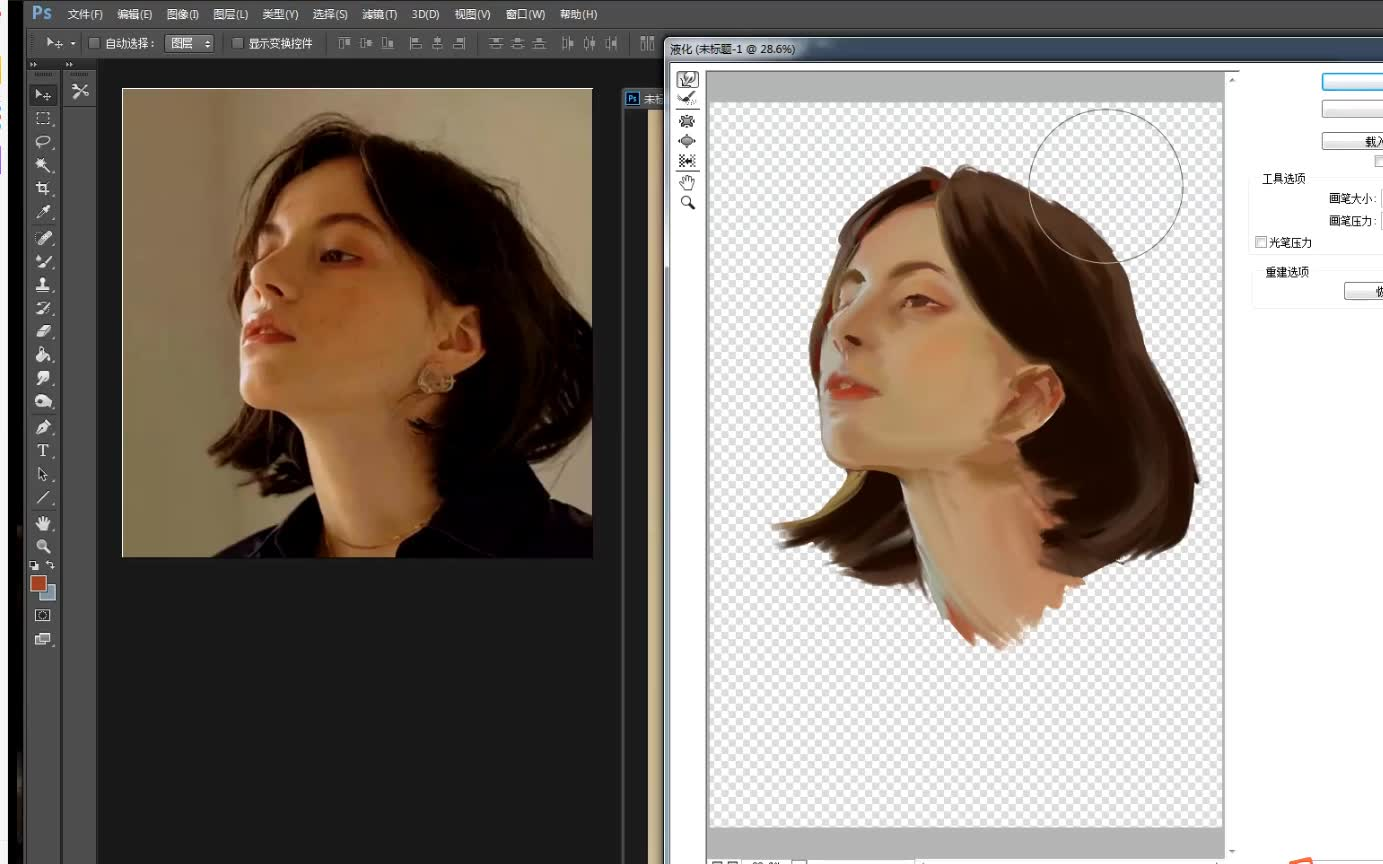Toggle the 显示变换控件 checkbox
This screenshot has width=1383, height=864.
[x=238, y=43]
